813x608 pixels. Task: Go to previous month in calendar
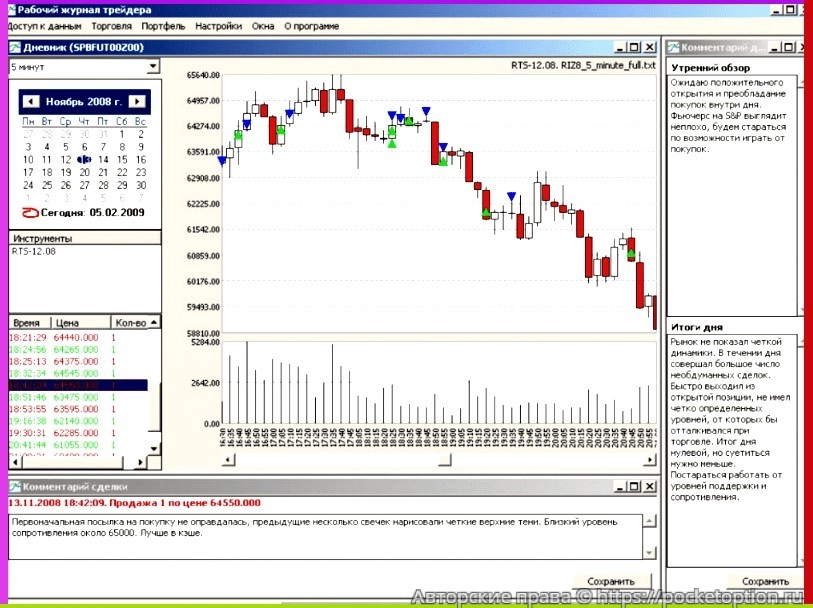click(31, 102)
